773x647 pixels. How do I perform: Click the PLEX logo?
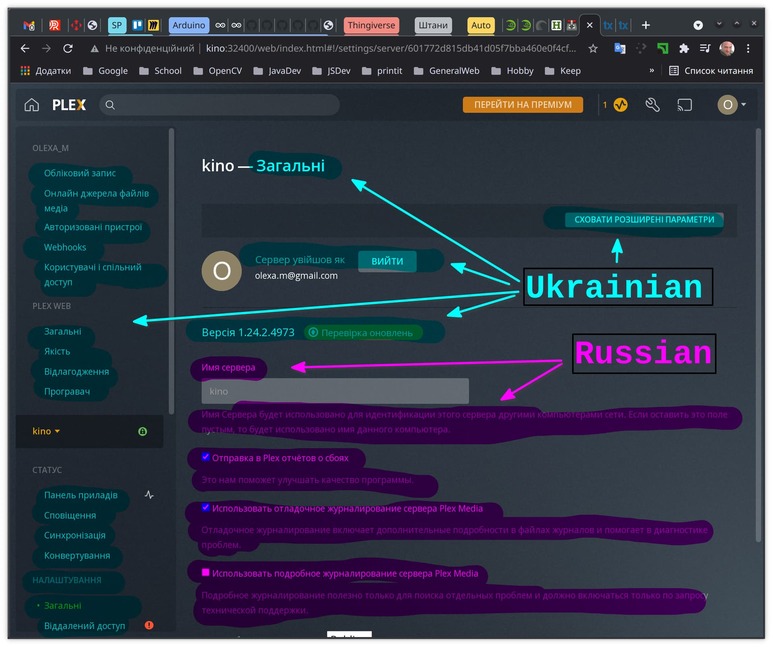coord(69,105)
